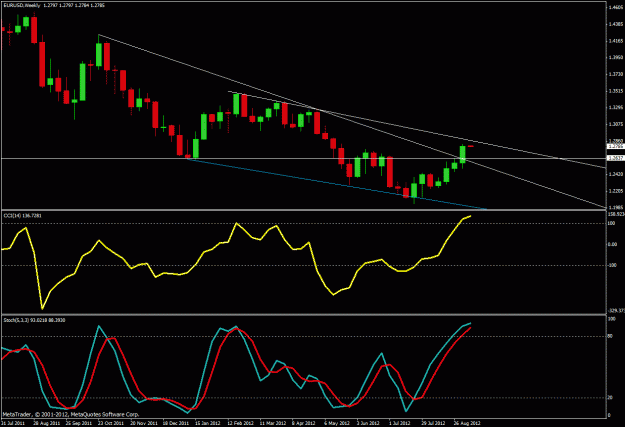Click the CCI scale 0.00 label
This screenshot has height=427, width=625.
(x=613, y=244)
